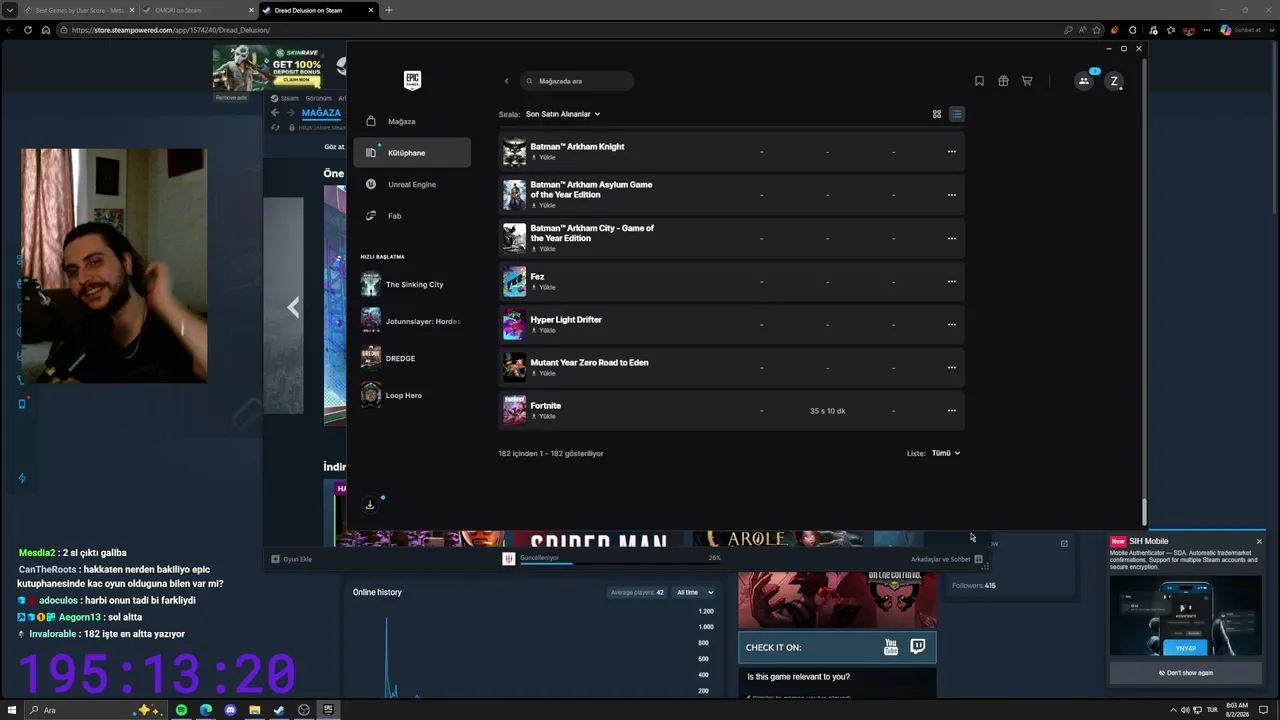Open the friends icon in Epic header
This screenshot has width=1280, height=720.
(x=1084, y=81)
